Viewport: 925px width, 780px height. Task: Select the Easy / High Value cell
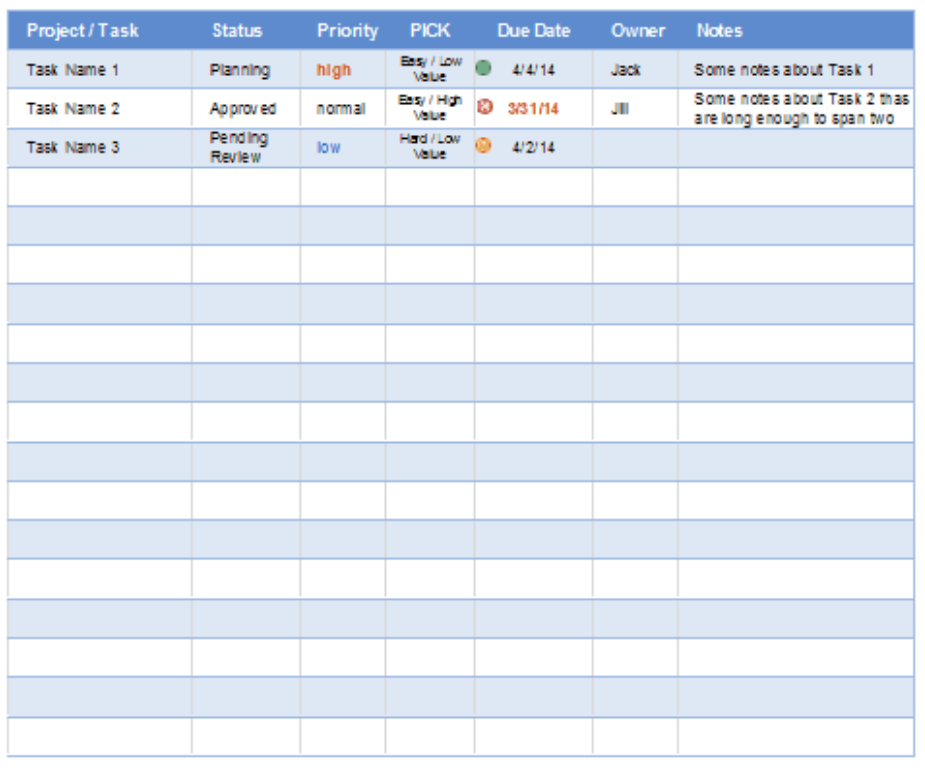[x=430, y=109]
